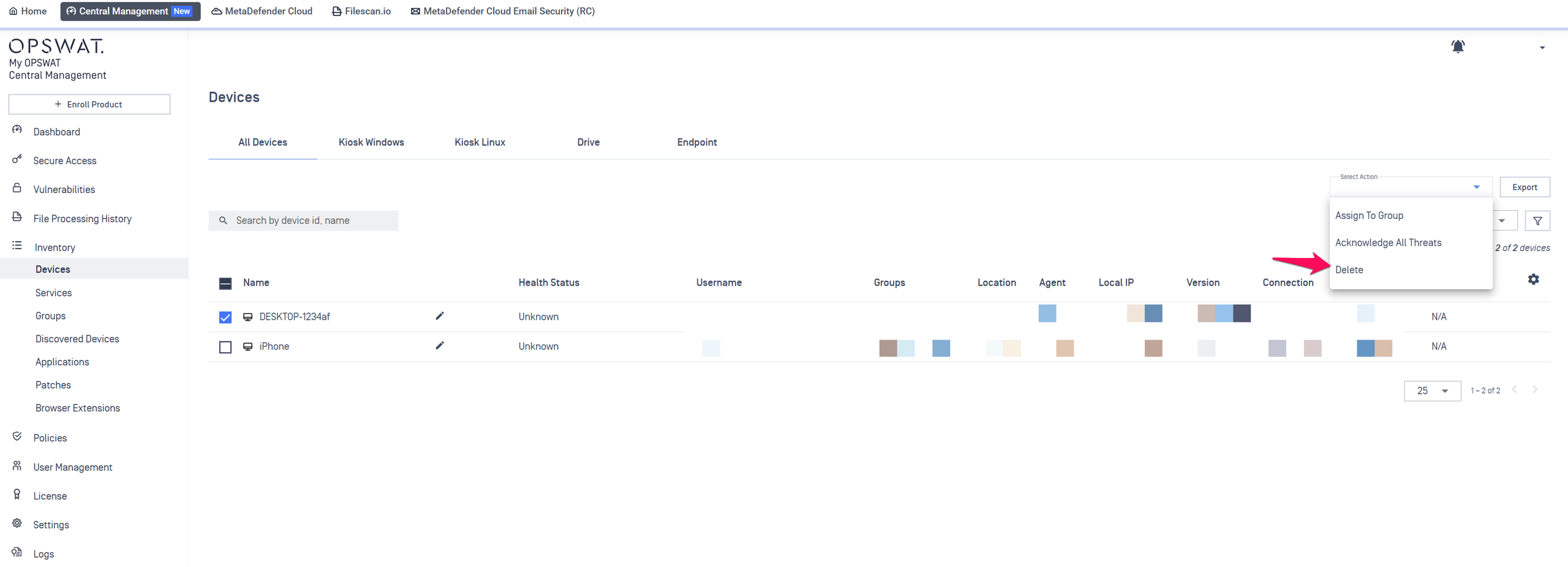Collapse the Select Action dropdown

1476,187
